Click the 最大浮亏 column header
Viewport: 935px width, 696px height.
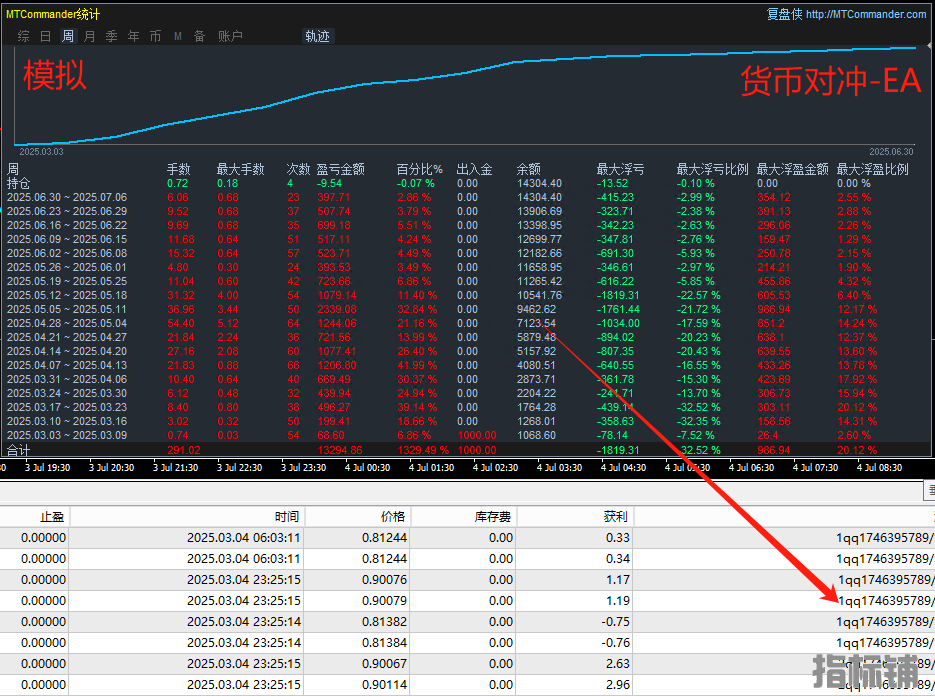(620, 169)
